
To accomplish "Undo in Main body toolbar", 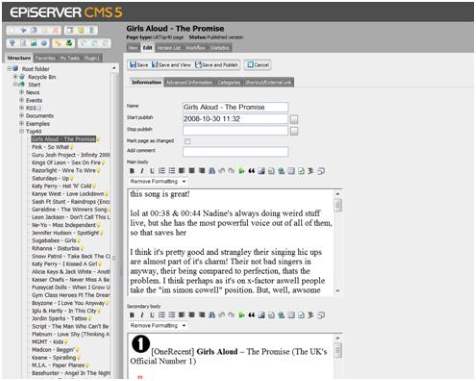I will coord(222,171).
